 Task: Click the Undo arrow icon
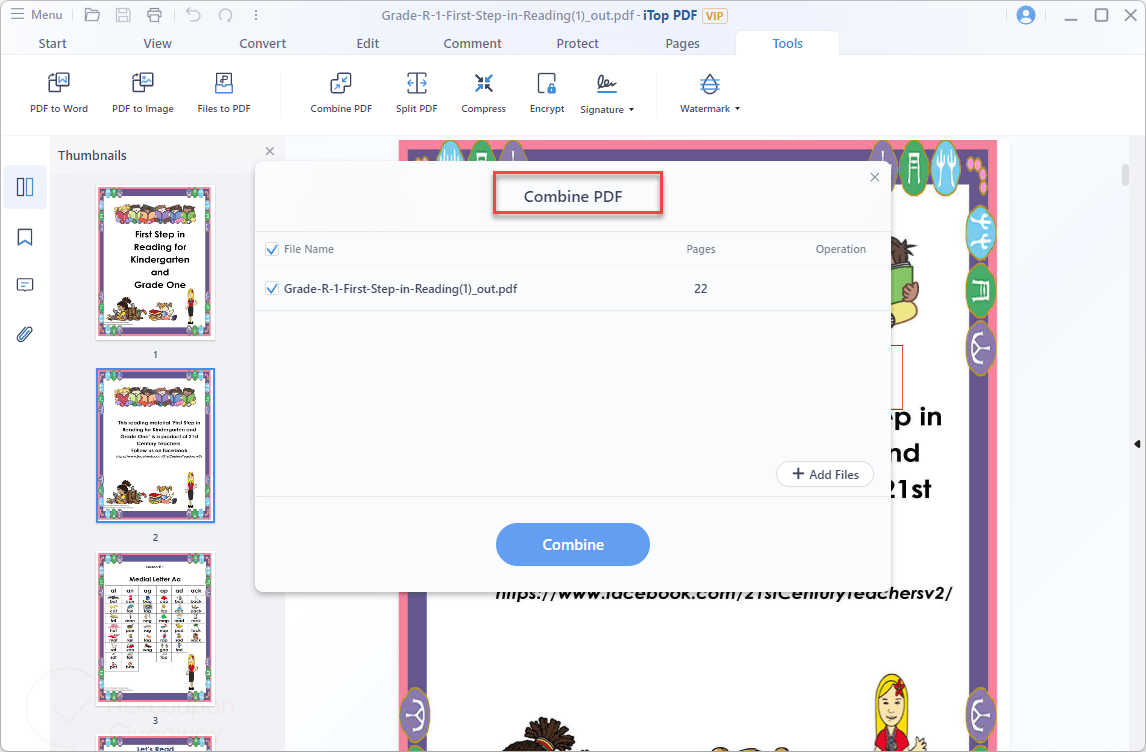tap(193, 15)
